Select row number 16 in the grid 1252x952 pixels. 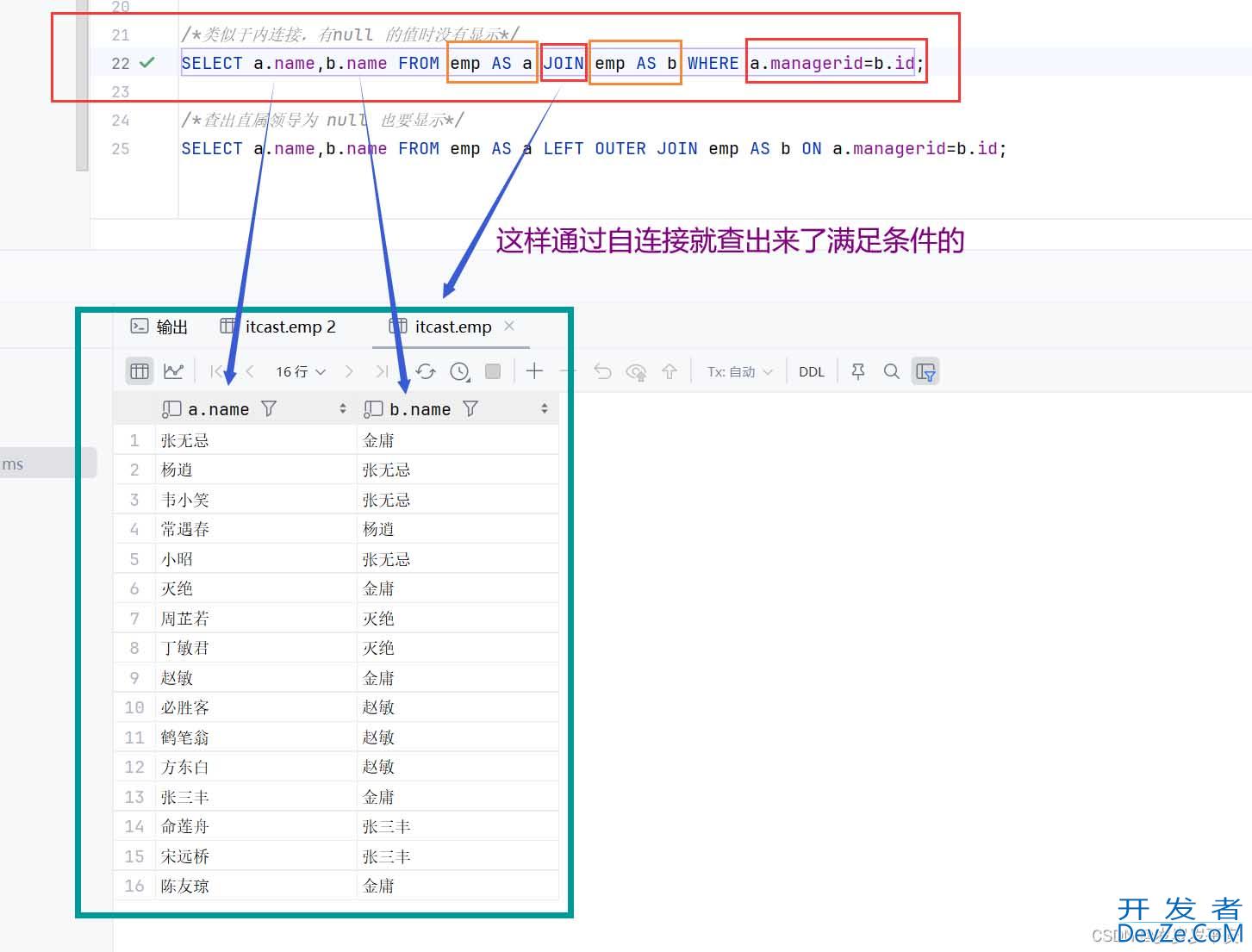coord(134,886)
